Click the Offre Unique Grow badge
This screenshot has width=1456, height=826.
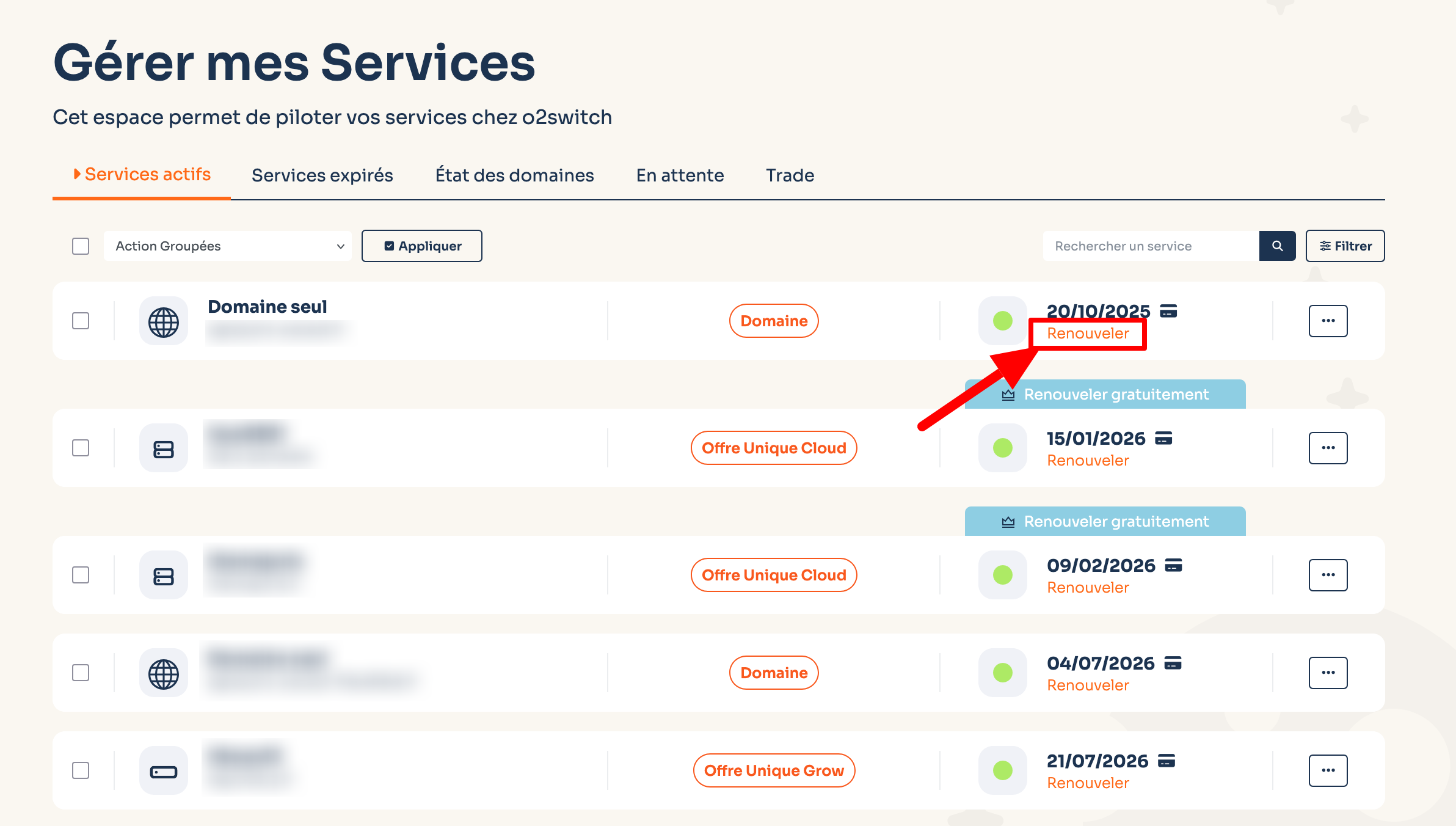tap(774, 770)
